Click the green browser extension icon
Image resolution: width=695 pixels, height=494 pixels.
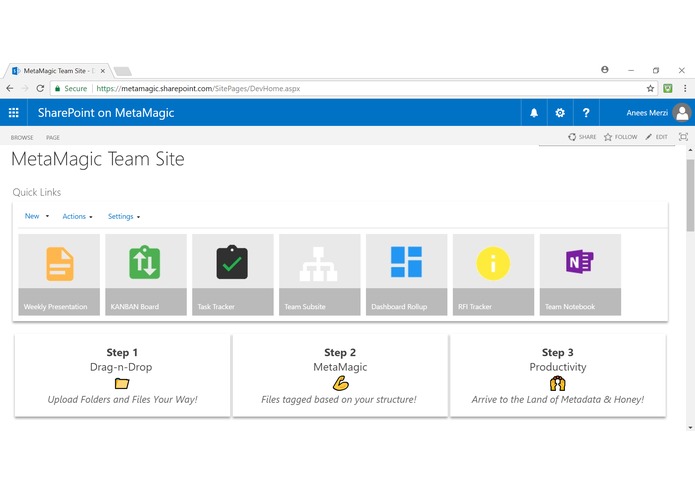668,89
